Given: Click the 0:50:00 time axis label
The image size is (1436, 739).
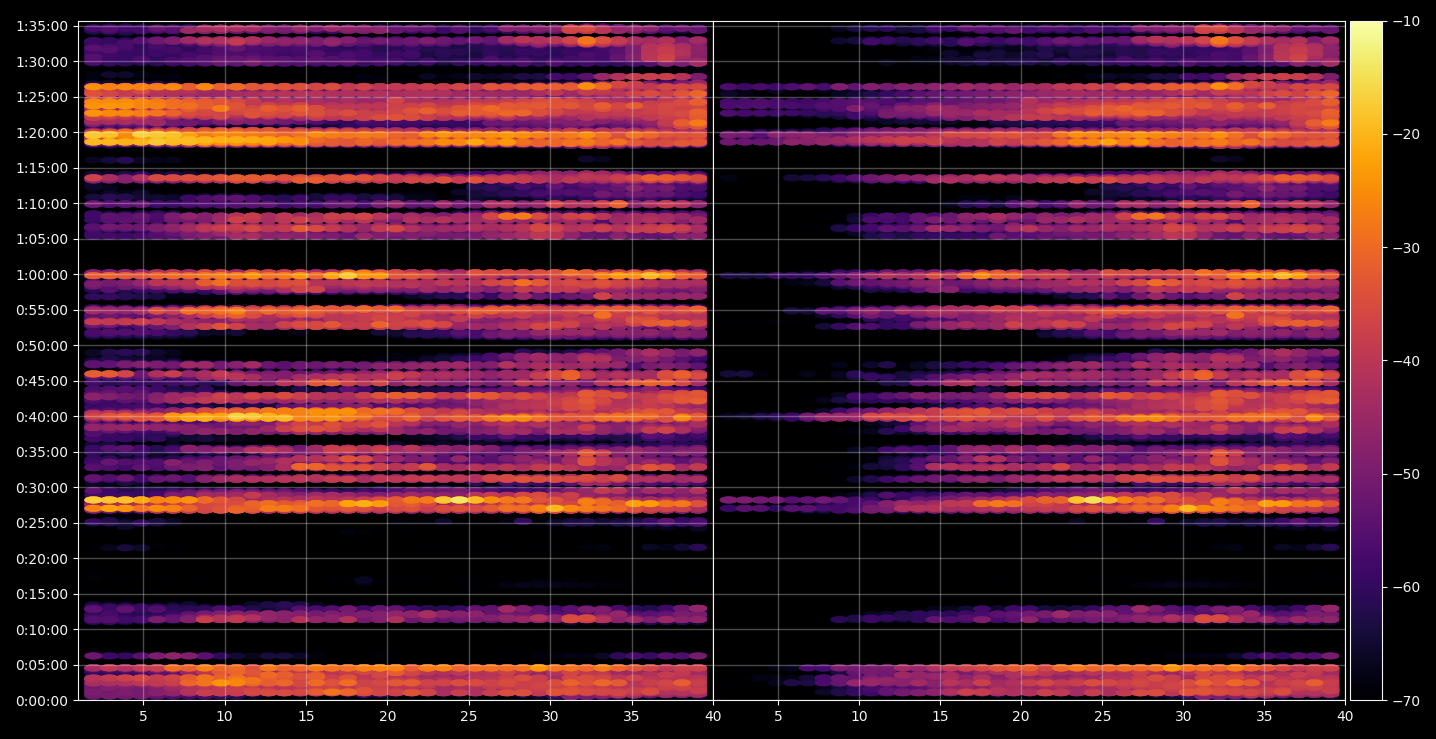Looking at the screenshot, I should click(42, 345).
